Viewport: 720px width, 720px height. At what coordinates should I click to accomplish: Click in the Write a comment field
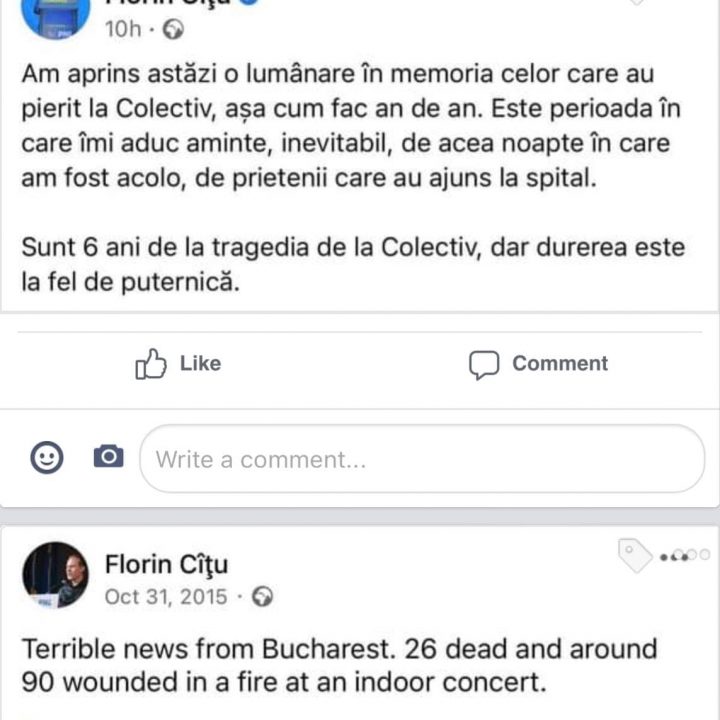(422, 459)
